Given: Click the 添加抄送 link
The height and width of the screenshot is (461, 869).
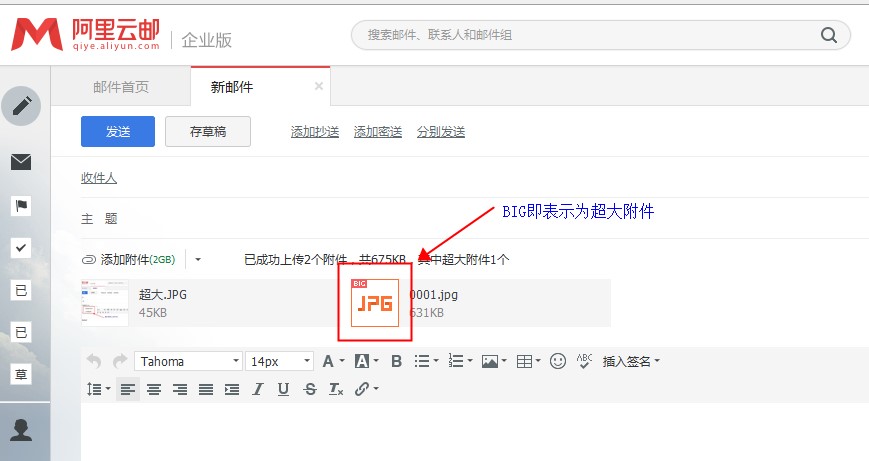Looking at the screenshot, I should point(315,132).
